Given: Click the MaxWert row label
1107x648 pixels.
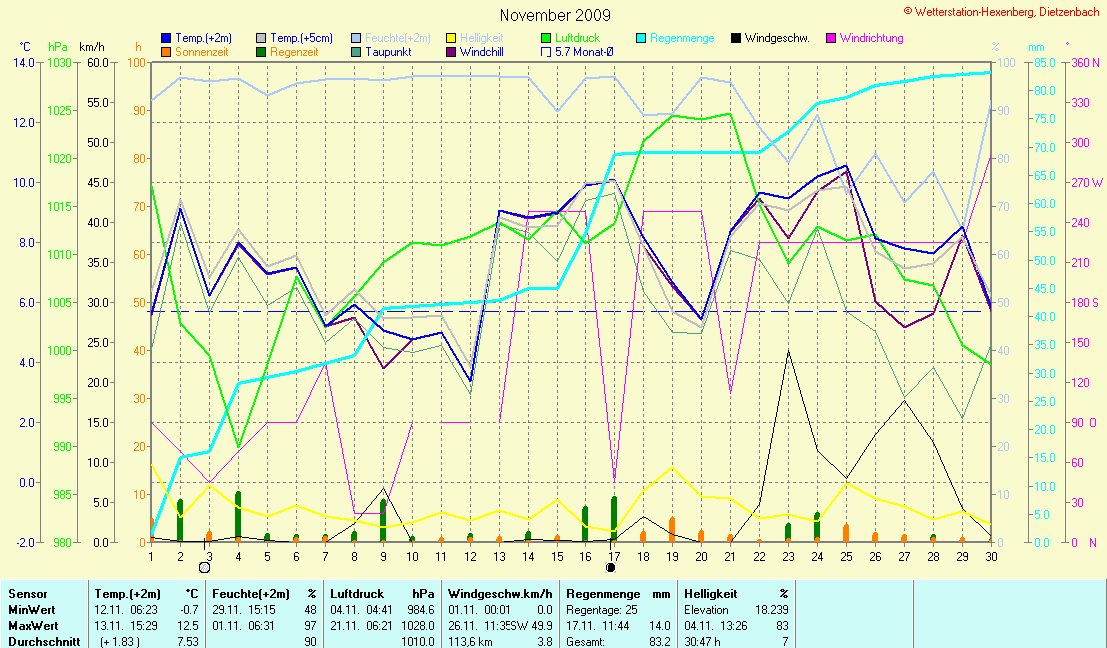Looking at the screenshot, I should click(x=32, y=626).
